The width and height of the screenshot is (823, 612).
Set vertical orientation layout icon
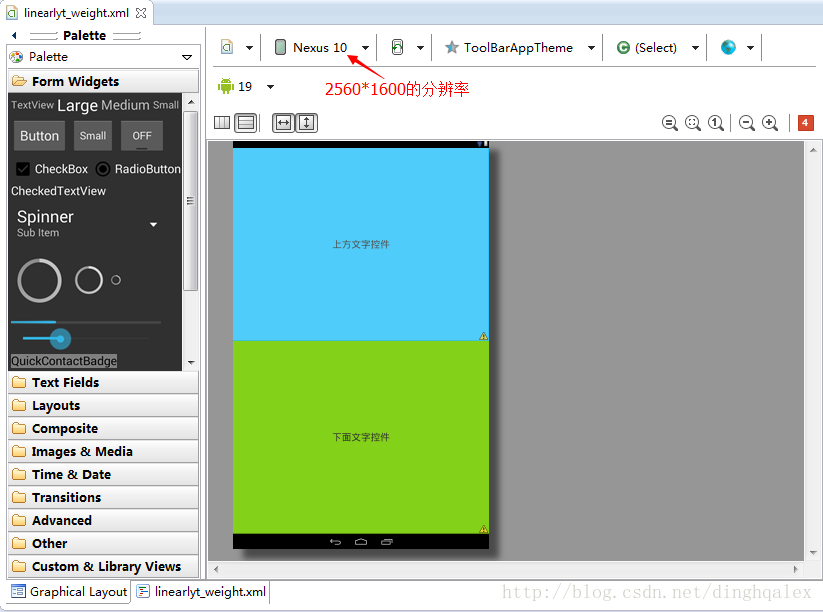coord(246,123)
